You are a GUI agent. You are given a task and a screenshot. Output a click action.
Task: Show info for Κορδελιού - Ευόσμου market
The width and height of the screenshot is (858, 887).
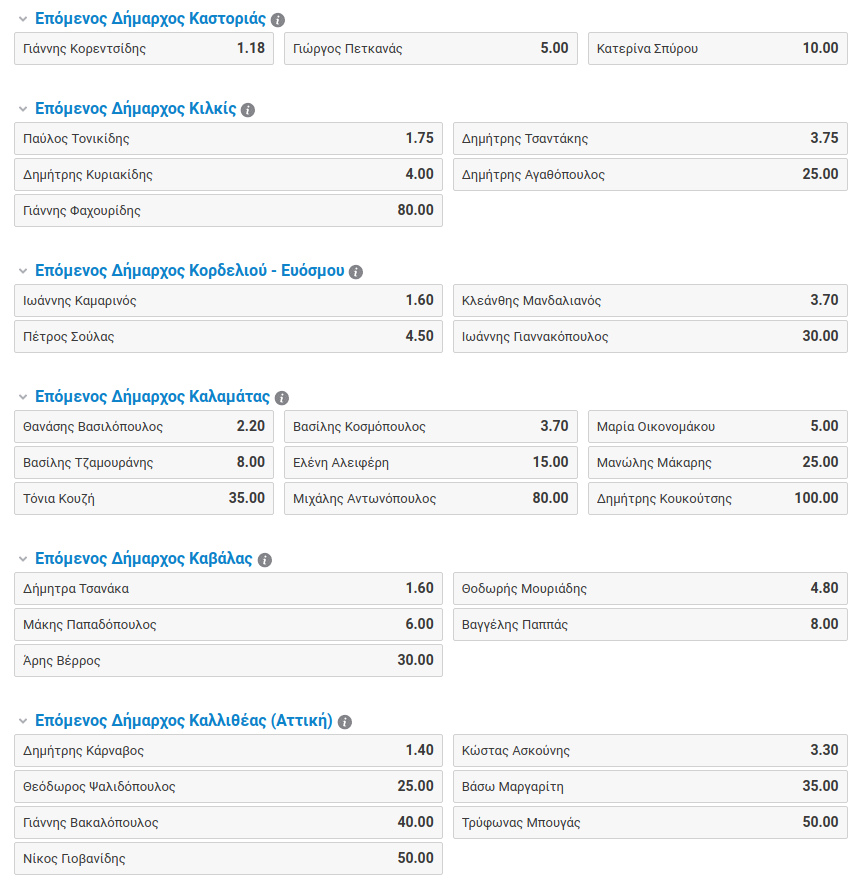[x=356, y=272]
